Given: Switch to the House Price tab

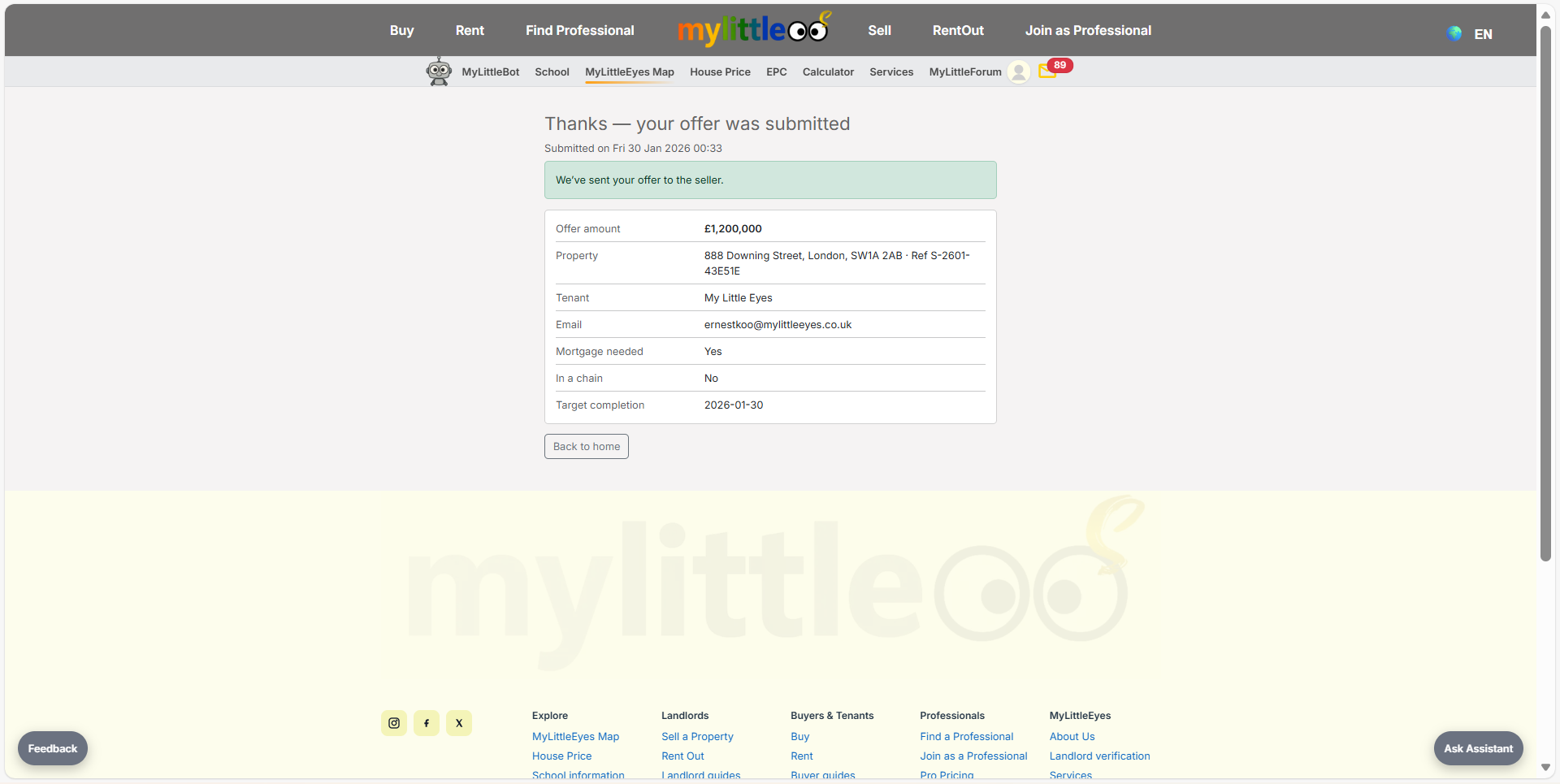Looking at the screenshot, I should [720, 71].
